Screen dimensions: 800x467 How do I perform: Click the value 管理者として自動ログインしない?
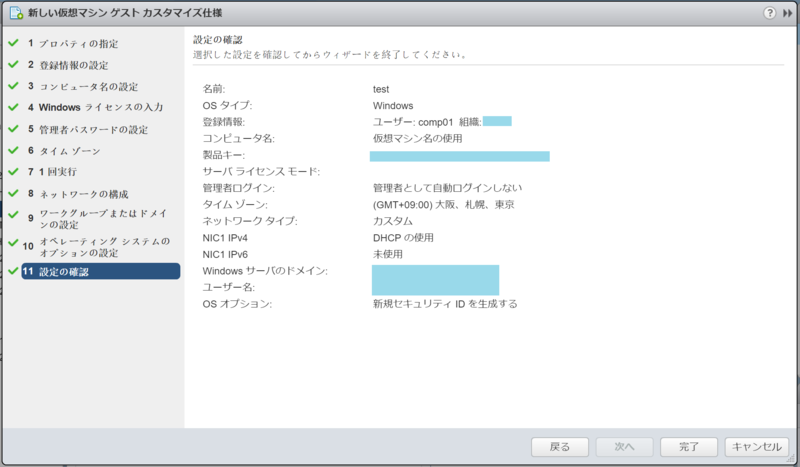[447, 188]
